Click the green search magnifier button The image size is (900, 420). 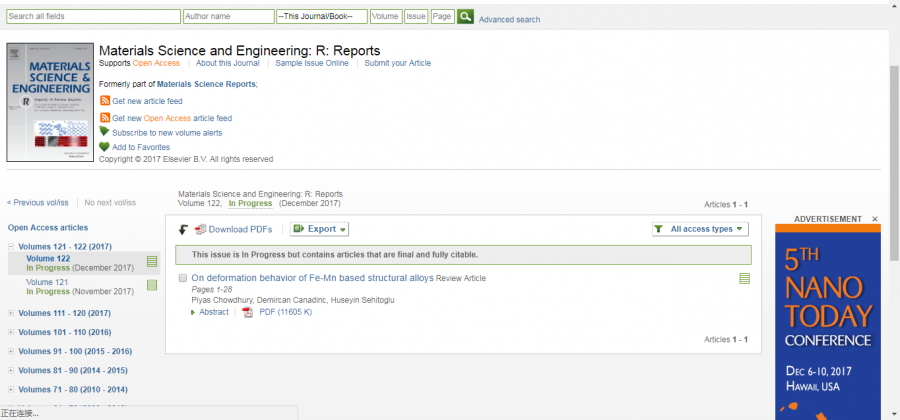click(x=465, y=17)
